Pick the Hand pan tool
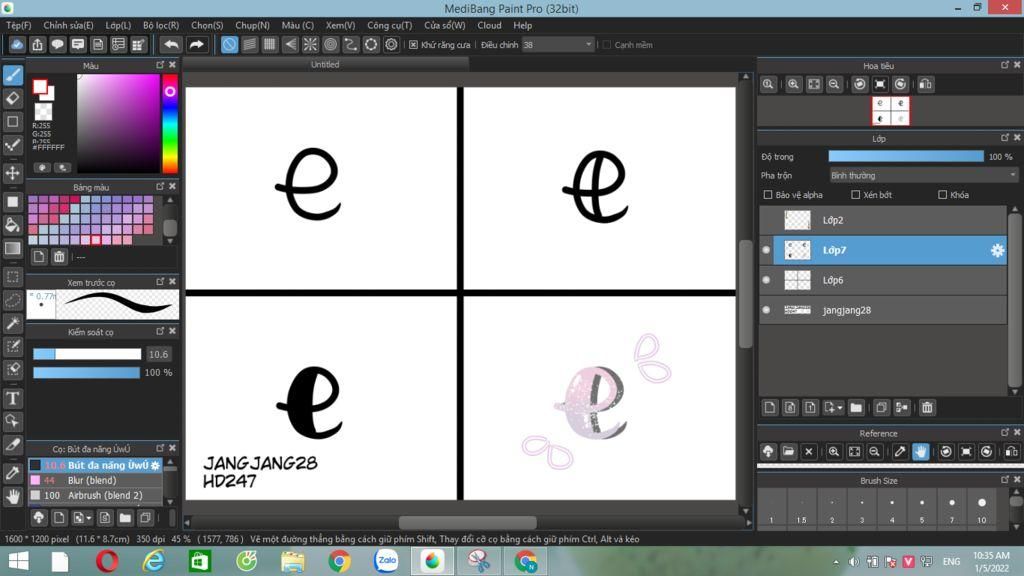The height and width of the screenshot is (576, 1024). [12, 496]
